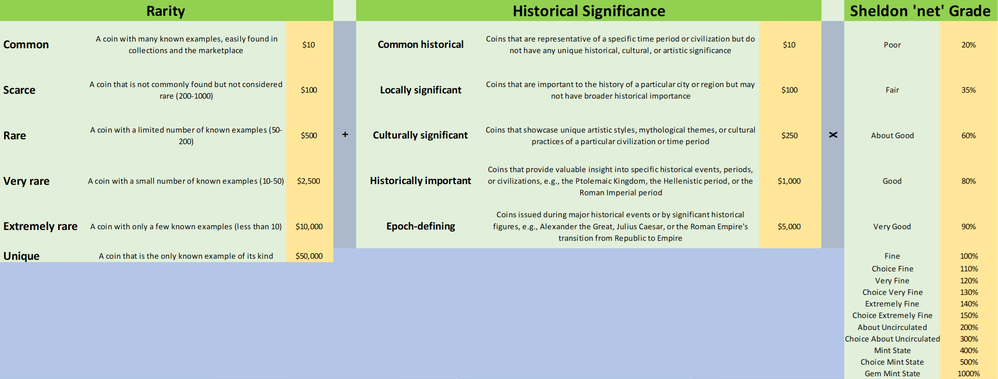Select the Rarity header cell
Image resolution: width=998 pixels, height=379 pixels.
click(166, 11)
